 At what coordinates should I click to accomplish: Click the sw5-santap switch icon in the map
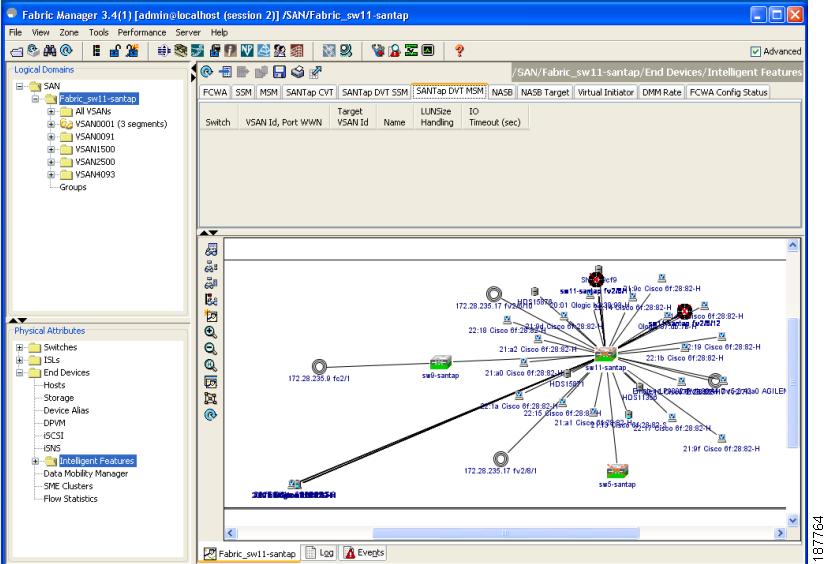[x=617, y=470]
